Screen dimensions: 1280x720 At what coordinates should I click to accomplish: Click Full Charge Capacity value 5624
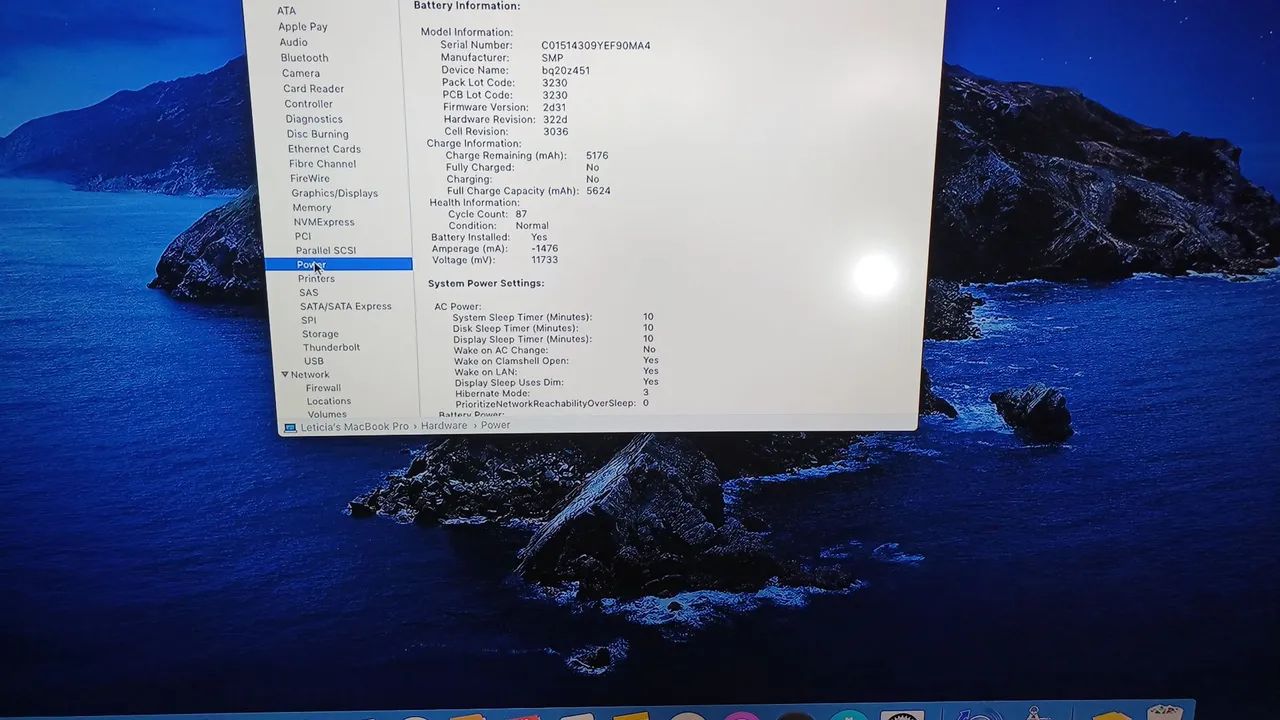coord(598,191)
